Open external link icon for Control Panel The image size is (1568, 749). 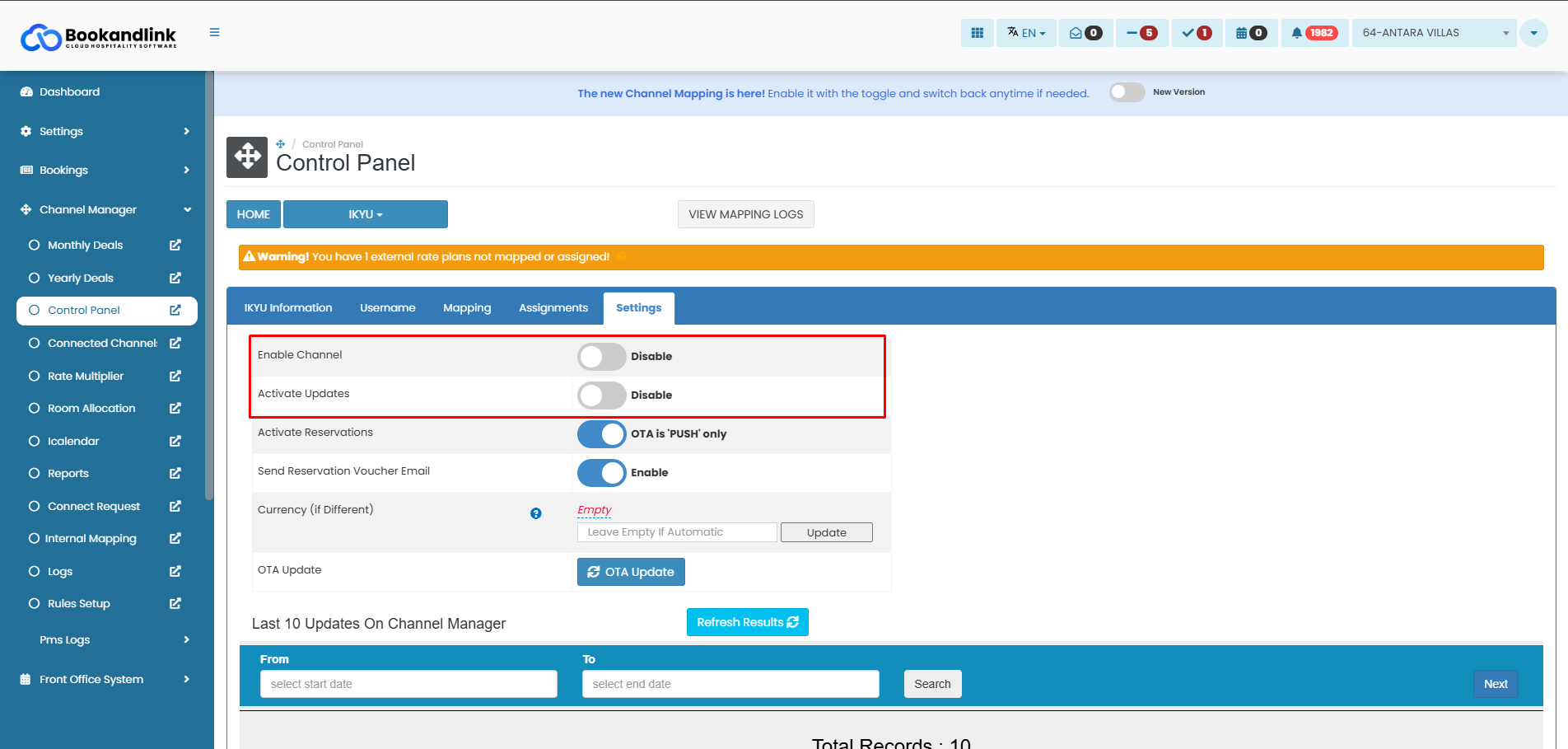point(175,310)
